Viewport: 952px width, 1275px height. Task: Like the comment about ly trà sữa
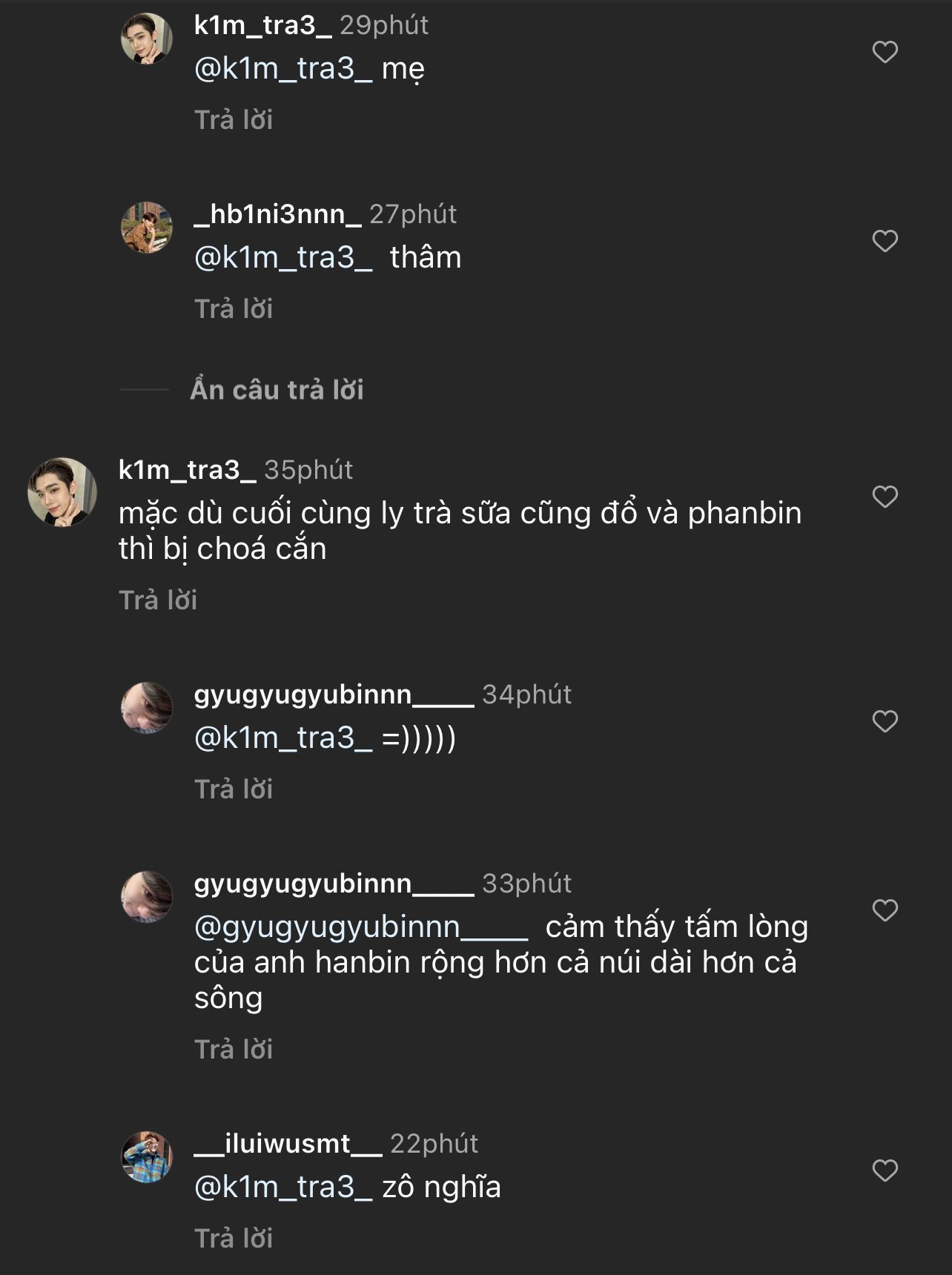click(885, 497)
